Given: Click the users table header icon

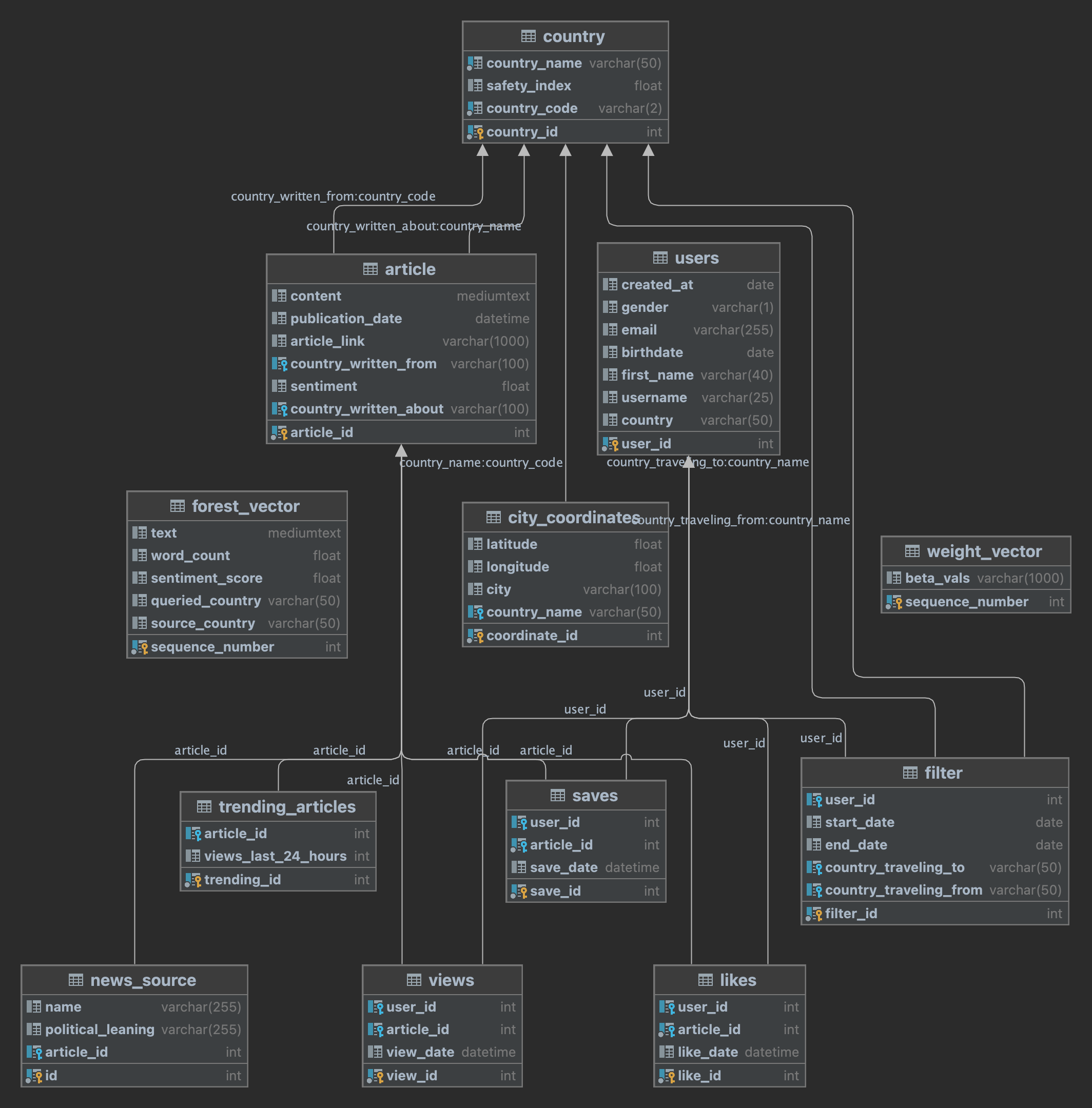Looking at the screenshot, I should [x=660, y=258].
